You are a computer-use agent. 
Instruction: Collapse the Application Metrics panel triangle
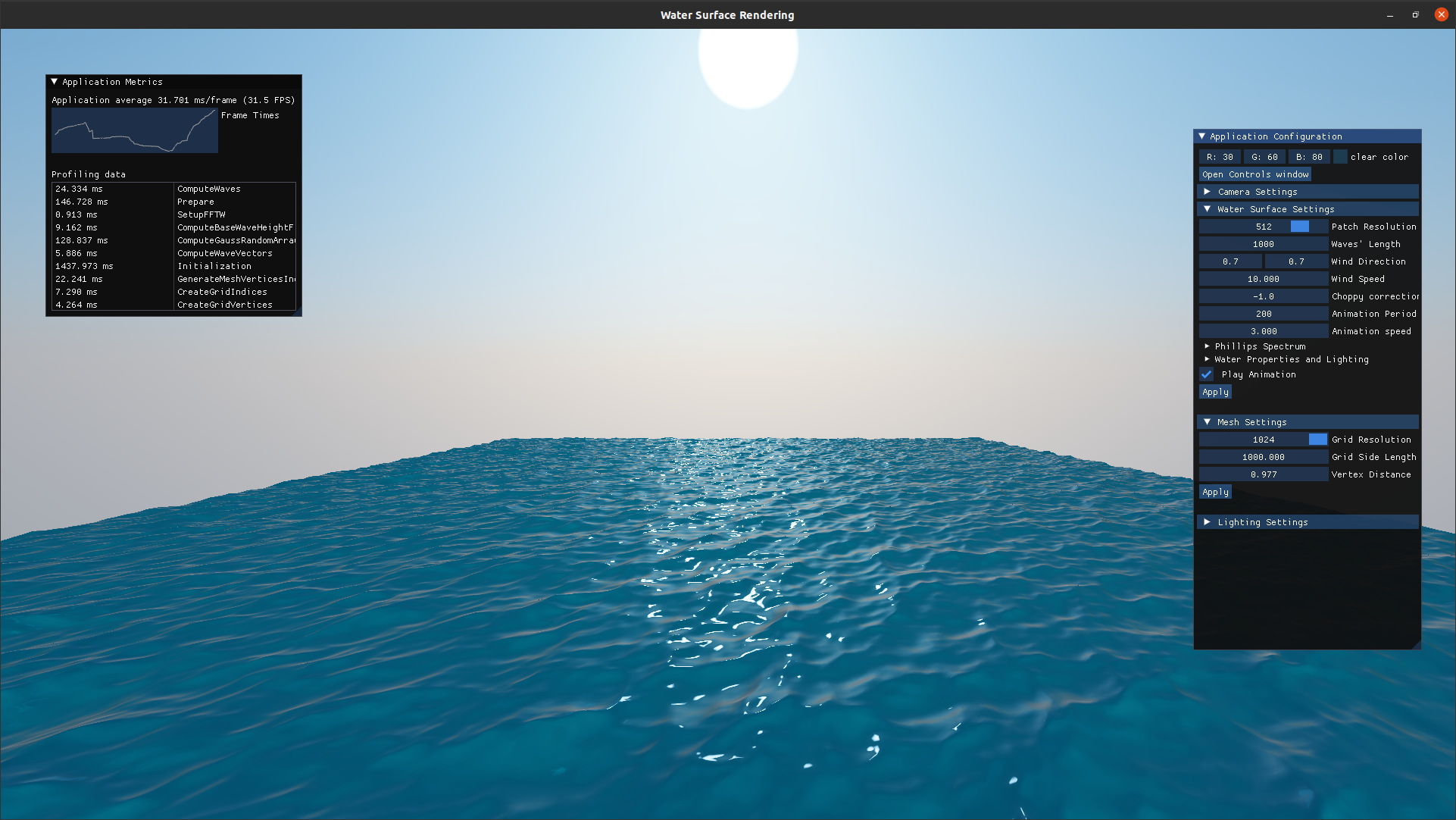tap(54, 82)
